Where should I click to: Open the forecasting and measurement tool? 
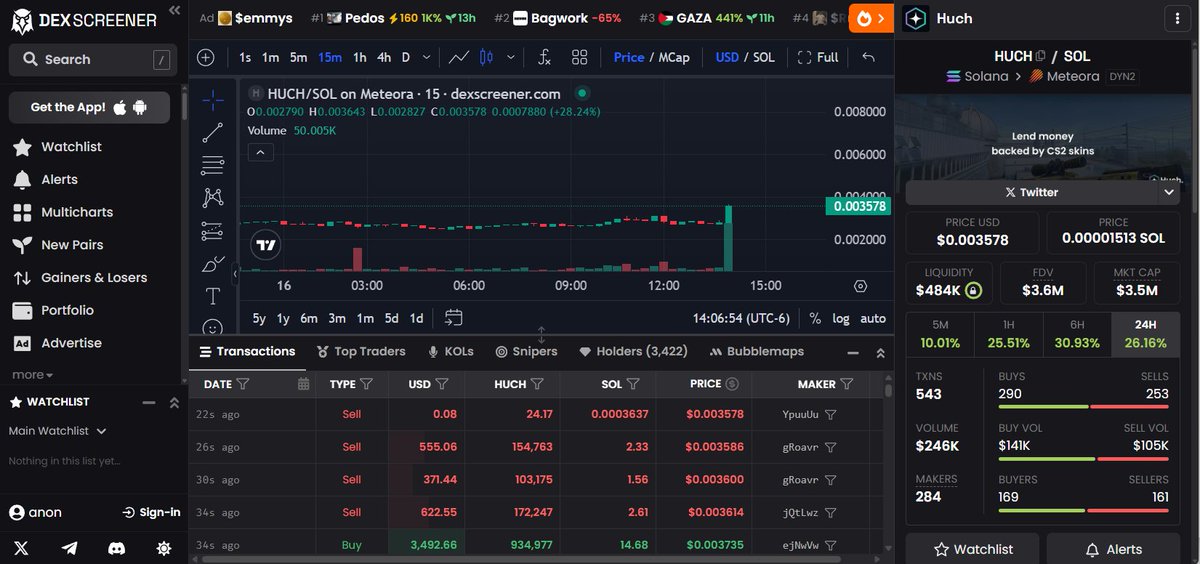212,231
